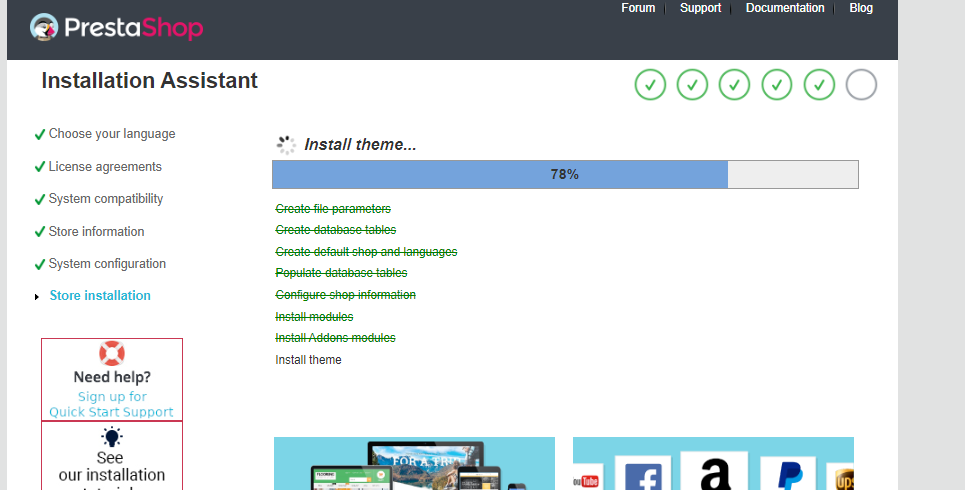Screen dimensions: 965x490
Task: Click the arrow beside Store installation
Action: coord(38,297)
